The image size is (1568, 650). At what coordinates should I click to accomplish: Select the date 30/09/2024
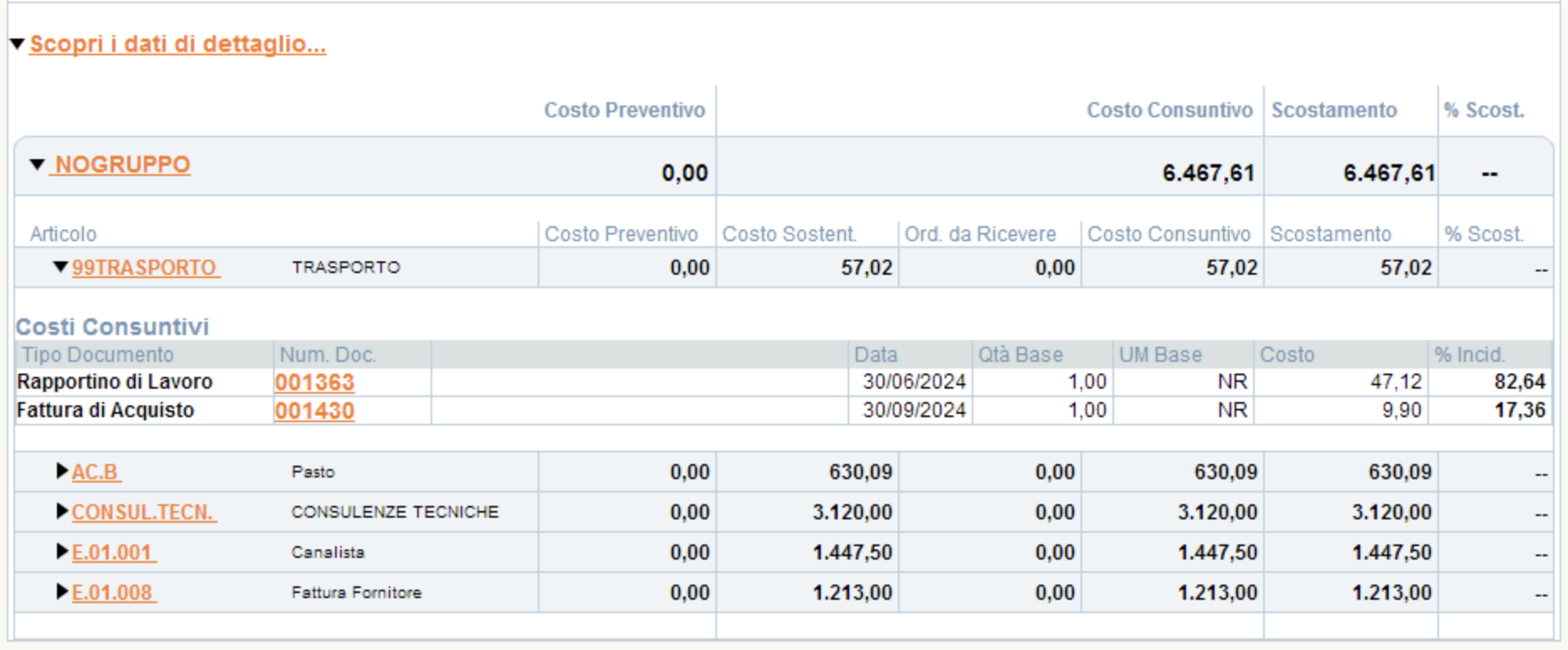[x=915, y=410]
